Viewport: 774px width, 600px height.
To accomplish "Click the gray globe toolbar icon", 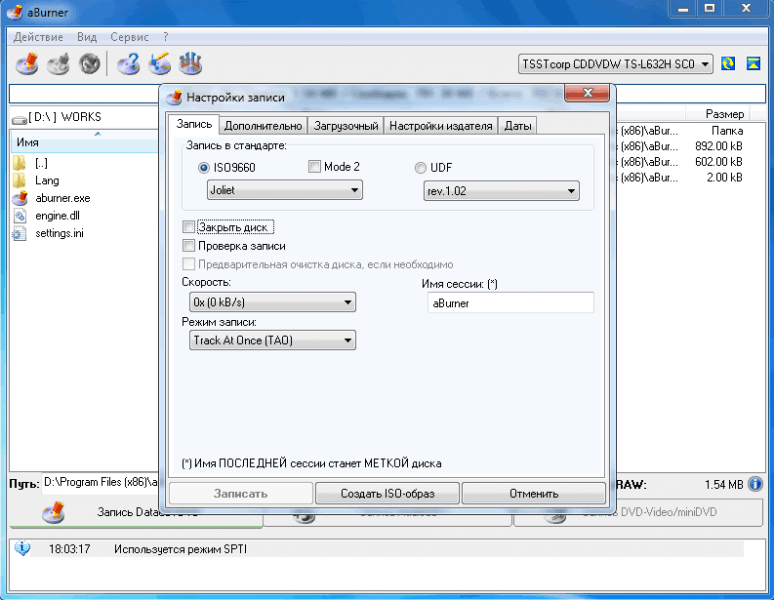I will click(x=89, y=64).
